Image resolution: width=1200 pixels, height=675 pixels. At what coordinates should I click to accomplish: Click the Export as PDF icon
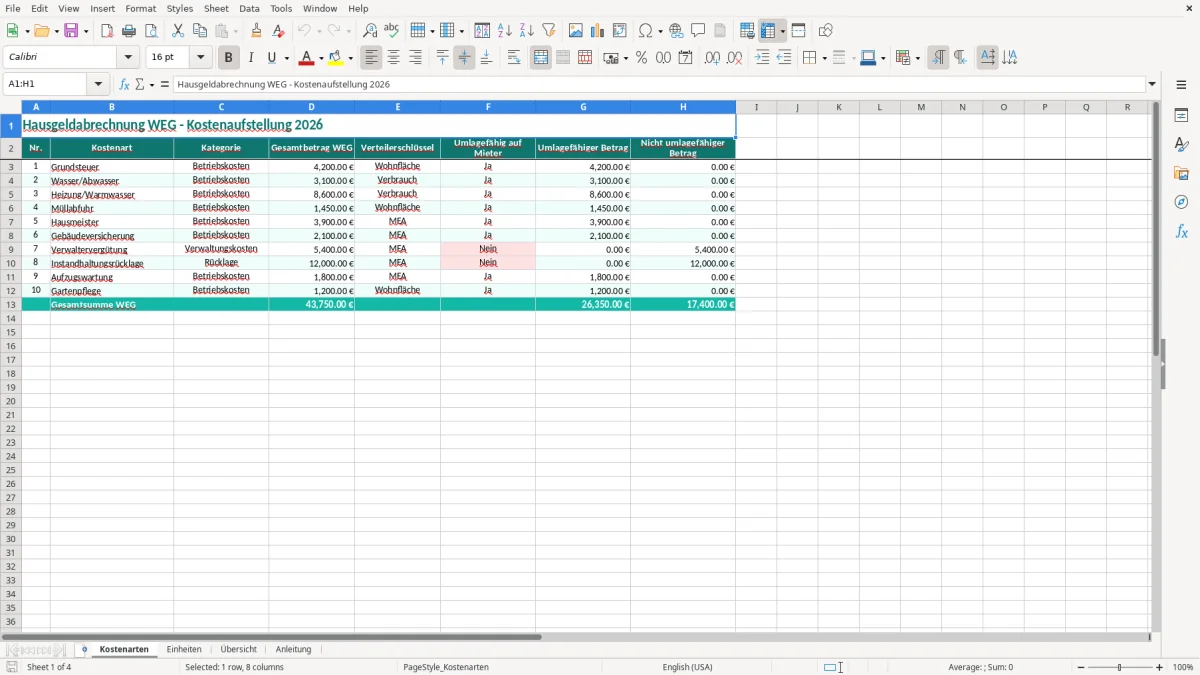pos(107,31)
